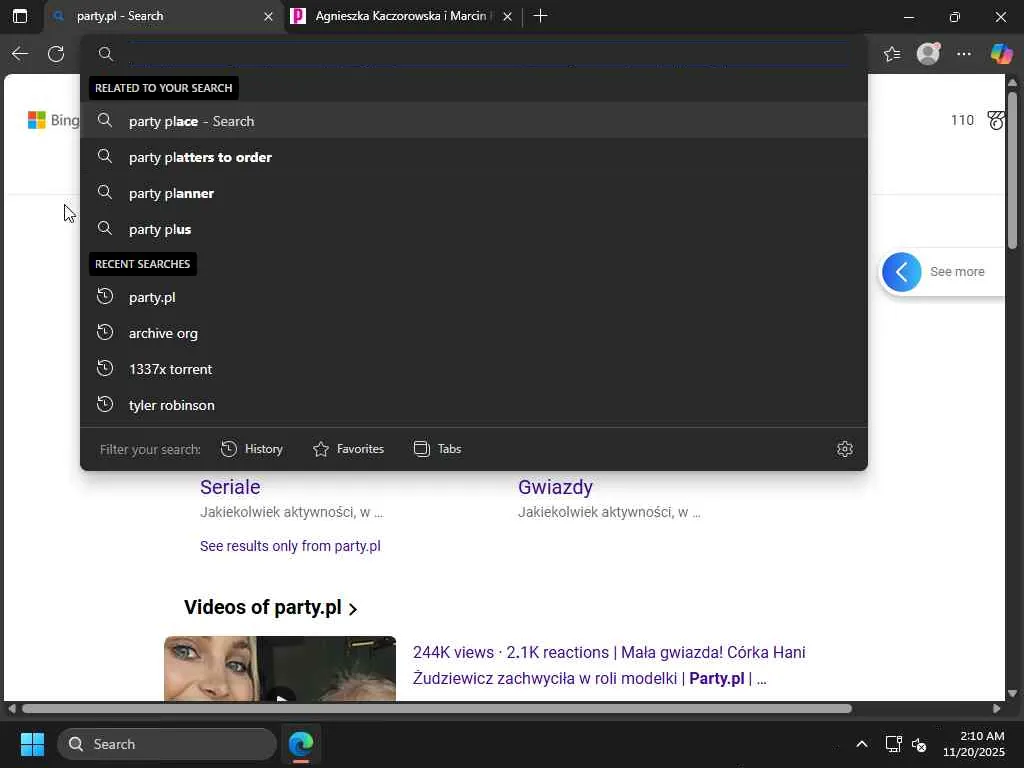The width and height of the screenshot is (1024, 768).
Task: Open a new tab with plus icon
Action: pos(540,16)
